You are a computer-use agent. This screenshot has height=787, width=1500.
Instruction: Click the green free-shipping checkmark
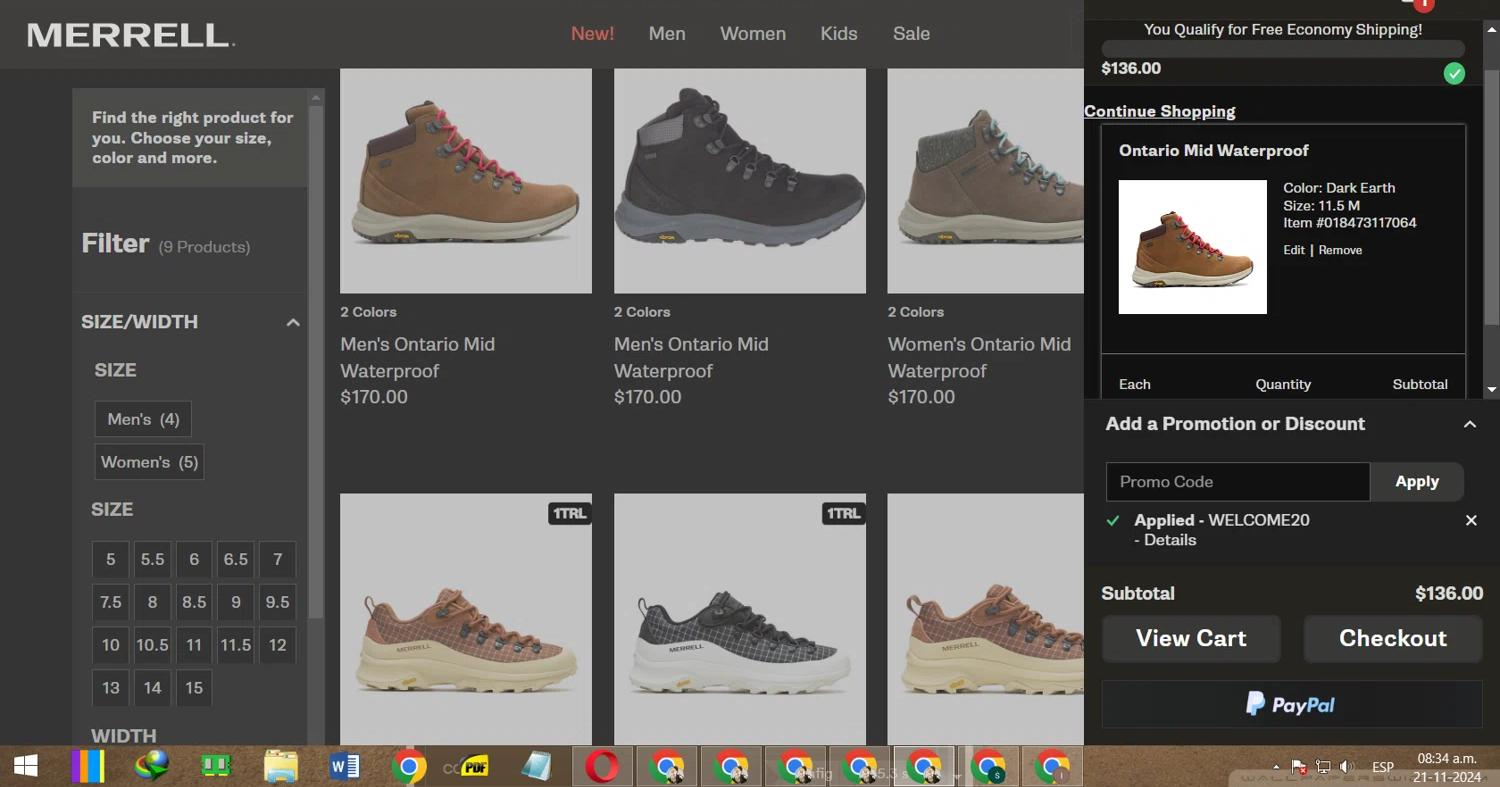(1454, 73)
